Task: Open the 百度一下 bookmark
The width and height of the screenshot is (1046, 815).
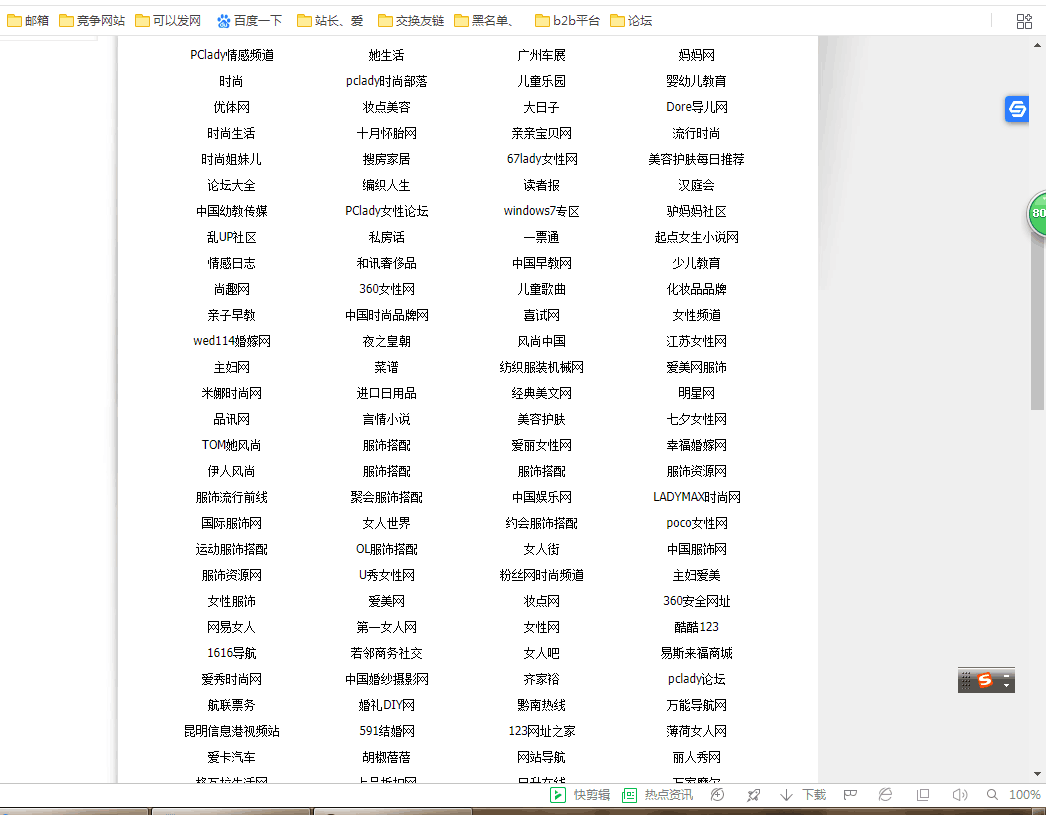Action: (x=249, y=21)
